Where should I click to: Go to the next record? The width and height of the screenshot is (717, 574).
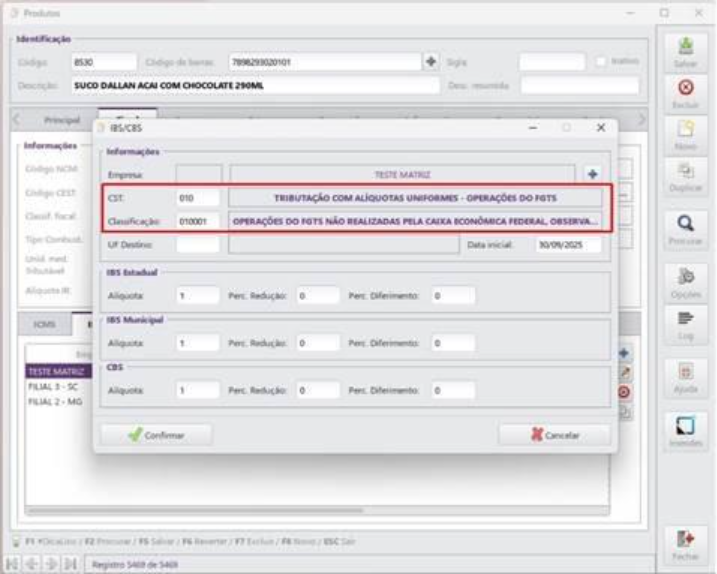[51, 564]
